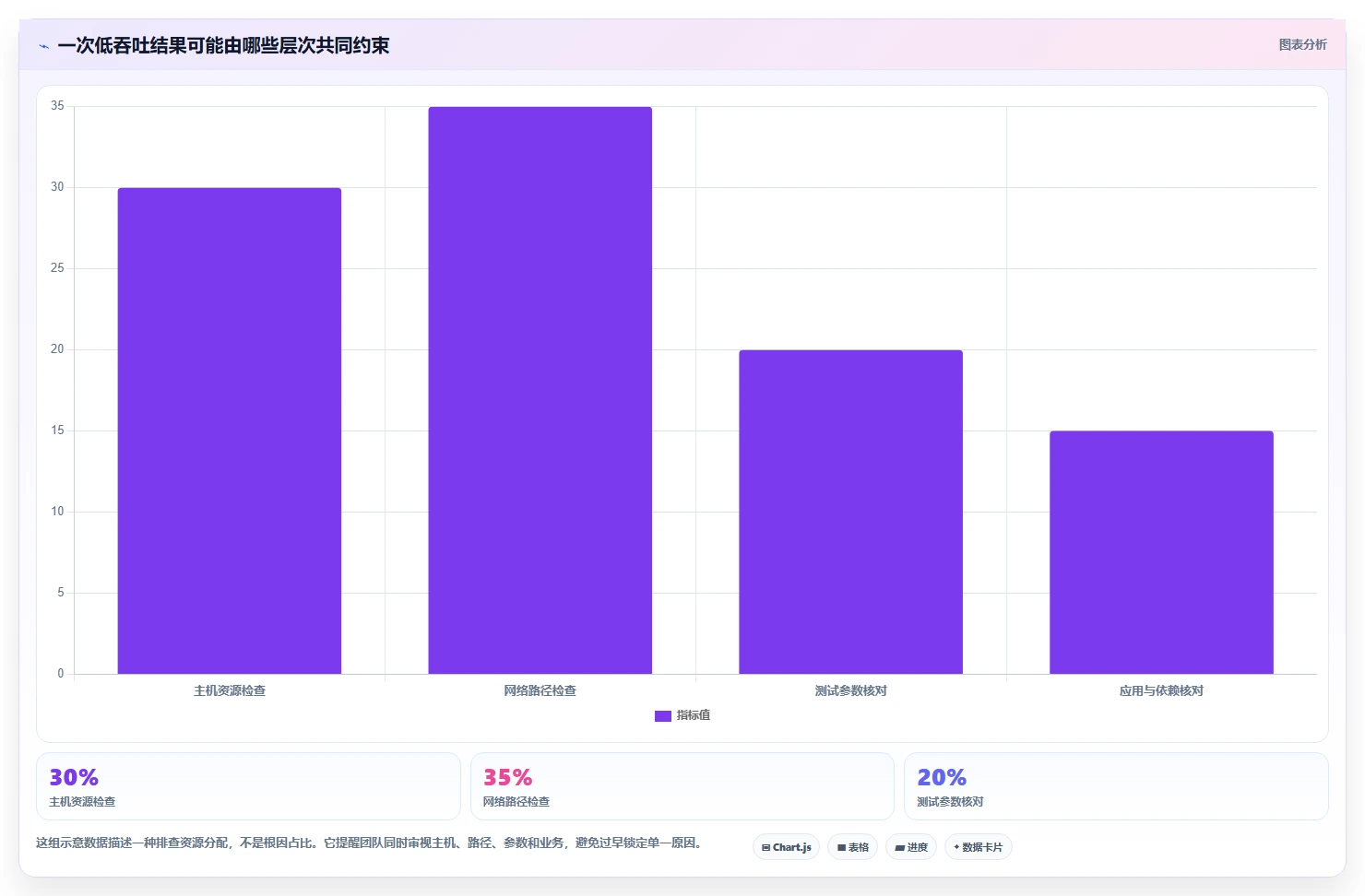
Task: Click the icon inside the 表格 chip
Action: pyautogui.click(x=841, y=847)
